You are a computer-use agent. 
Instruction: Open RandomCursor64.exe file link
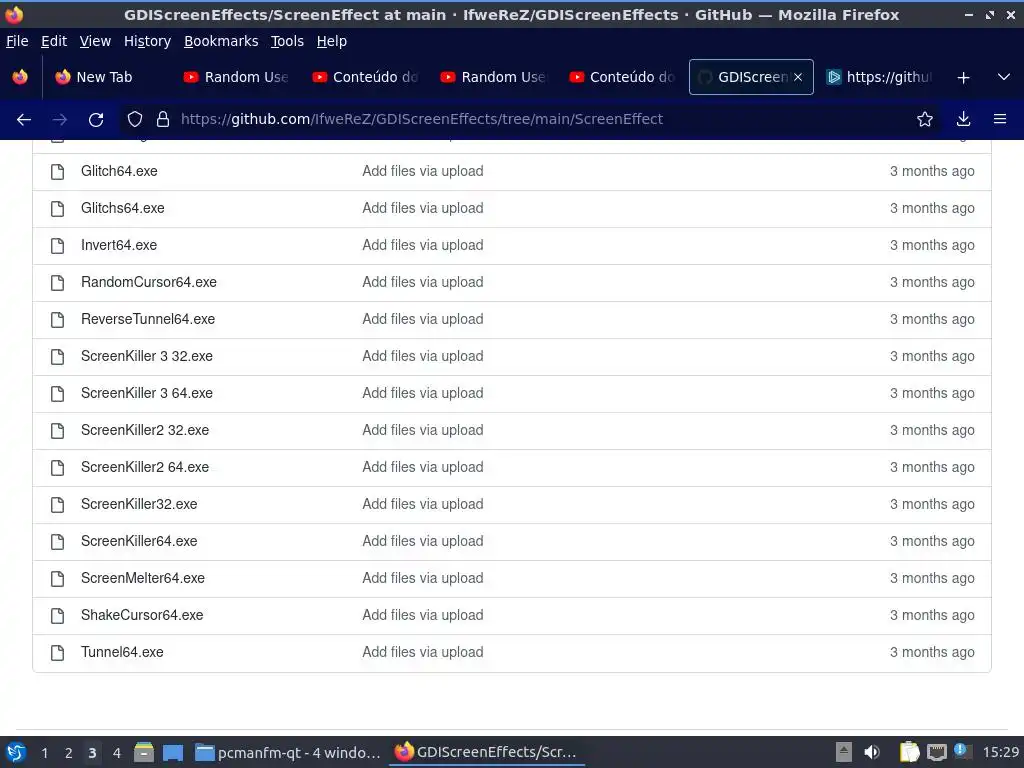(149, 282)
